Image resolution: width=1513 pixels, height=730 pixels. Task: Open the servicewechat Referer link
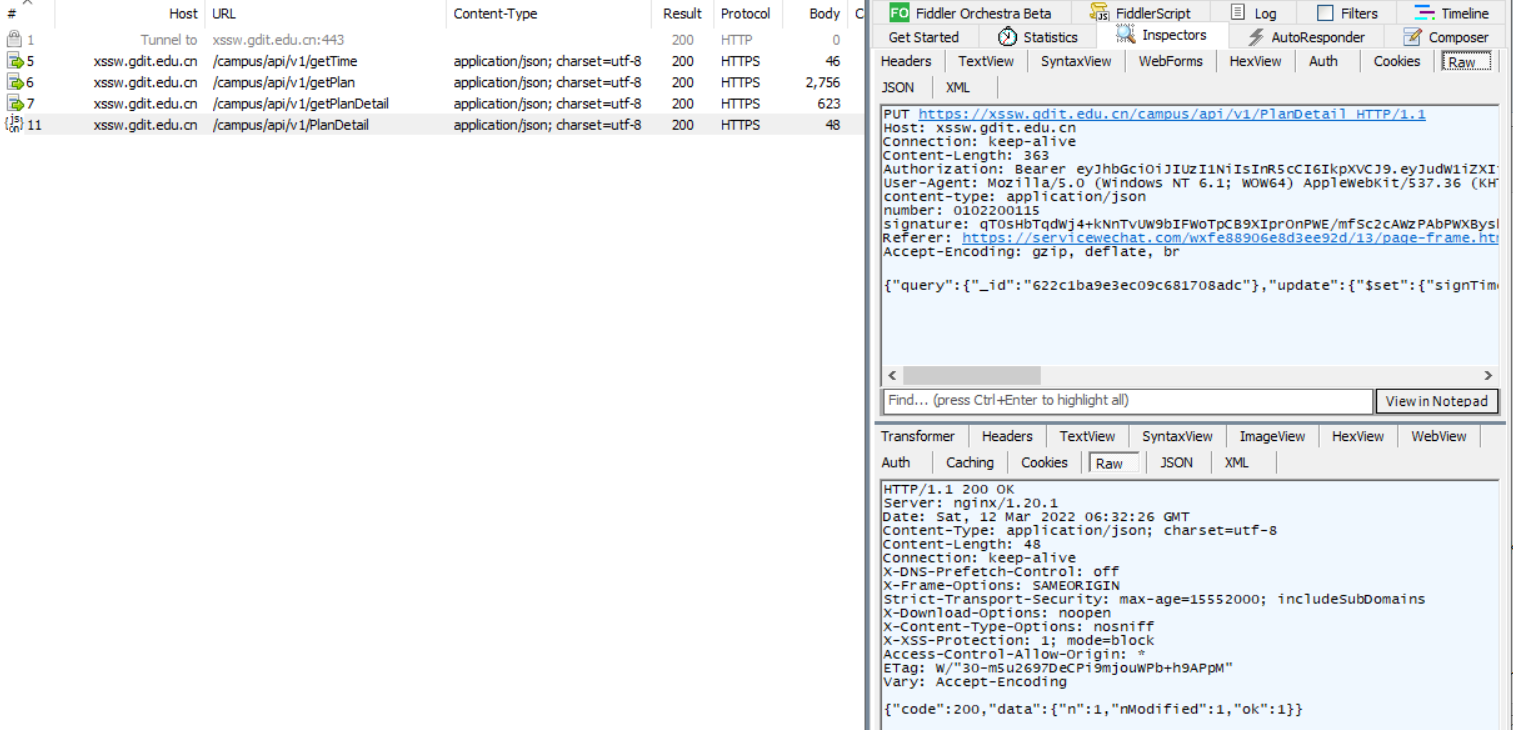pos(1229,238)
